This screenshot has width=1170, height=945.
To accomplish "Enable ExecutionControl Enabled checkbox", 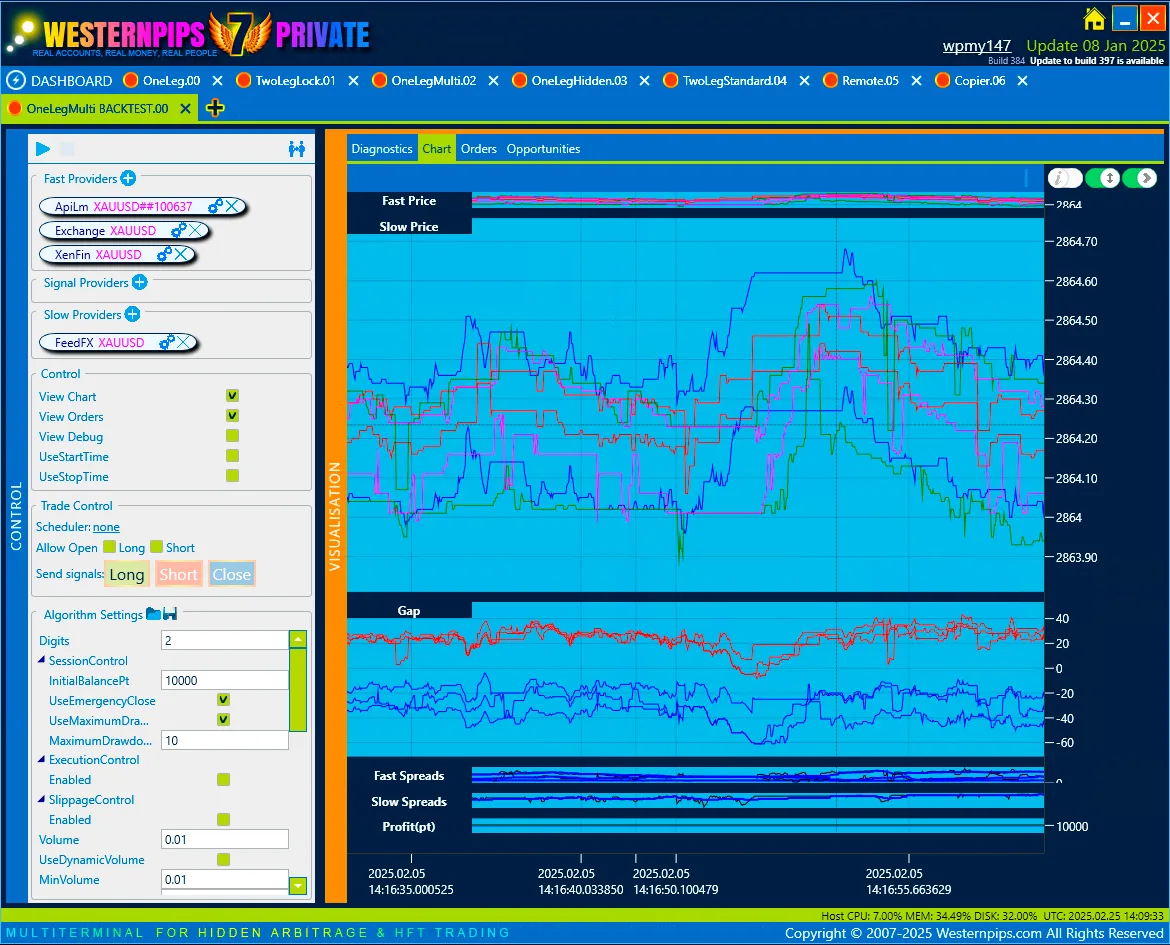I will coord(223,779).
